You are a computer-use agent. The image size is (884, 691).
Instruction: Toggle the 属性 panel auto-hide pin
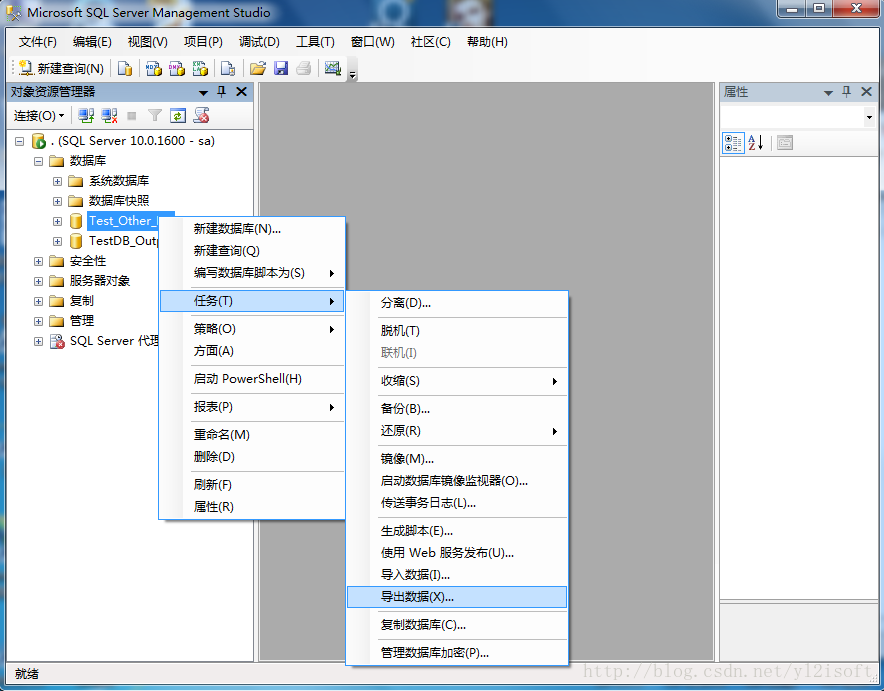tap(846, 92)
